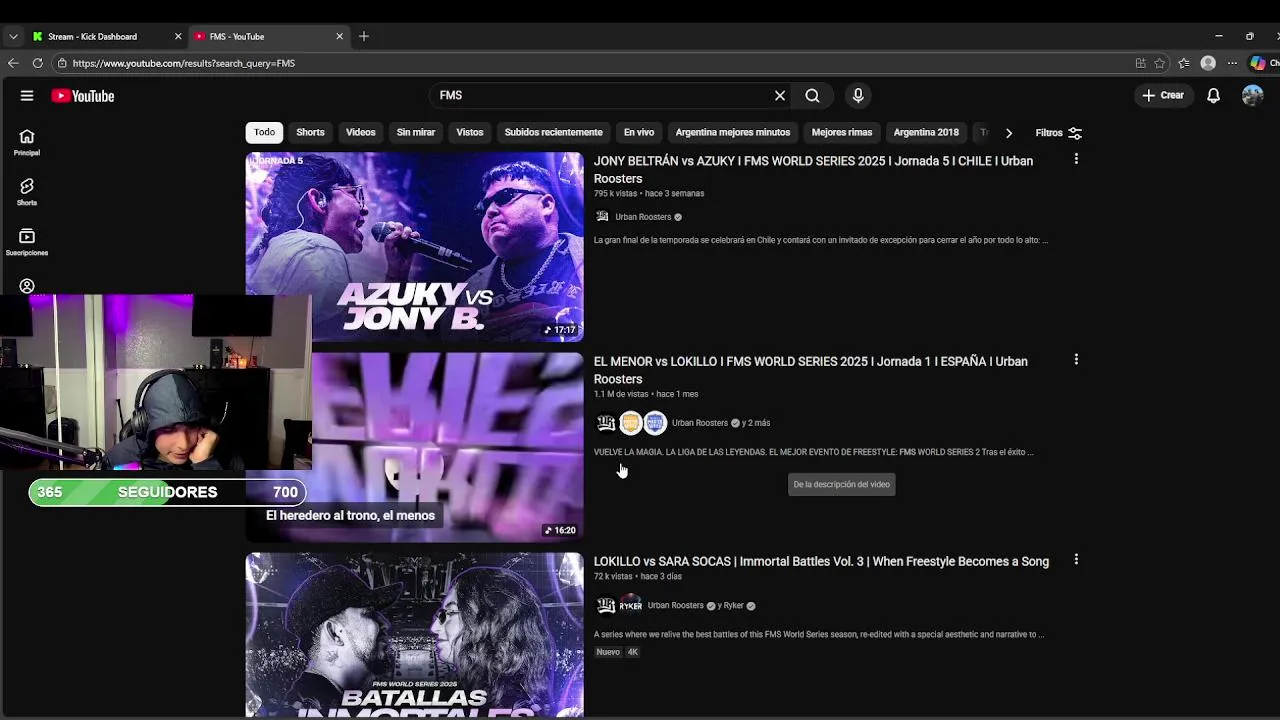
Task: Open Urban Roosters channel under Jony Beltrán
Action: pyautogui.click(x=642, y=217)
